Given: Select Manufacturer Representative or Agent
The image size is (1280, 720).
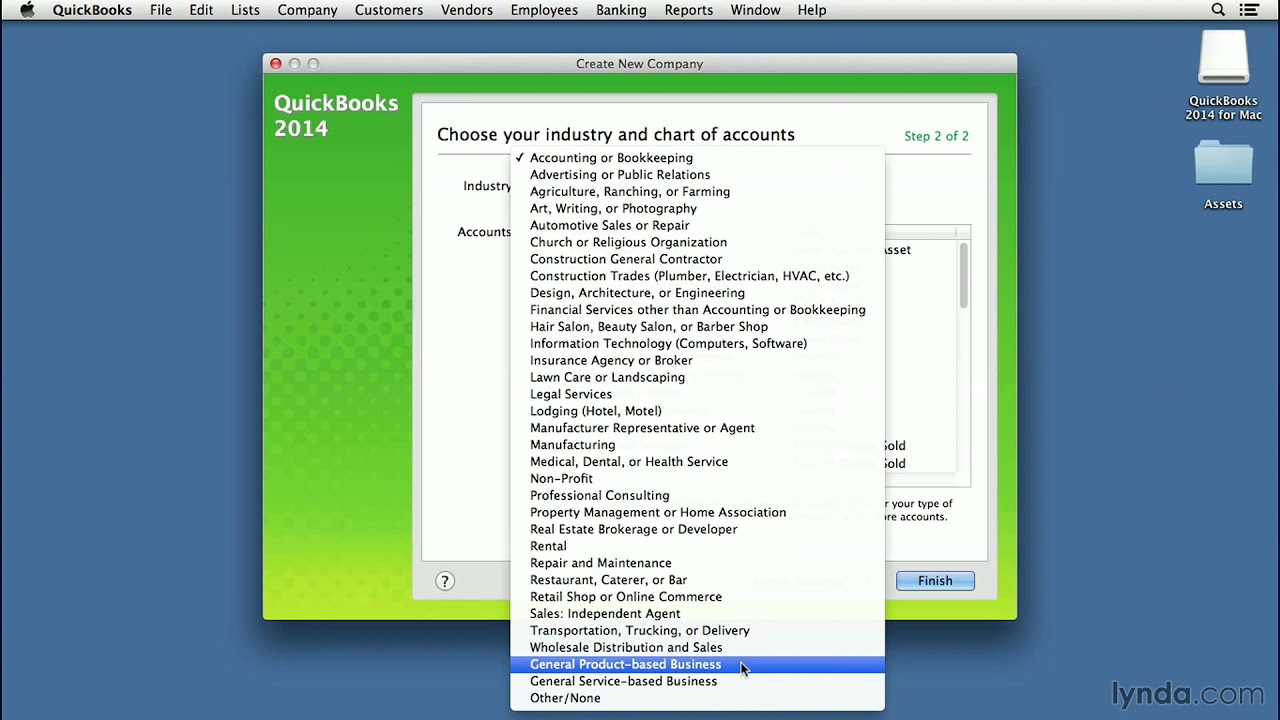Looking at the screenshot, I should point(697,428).
